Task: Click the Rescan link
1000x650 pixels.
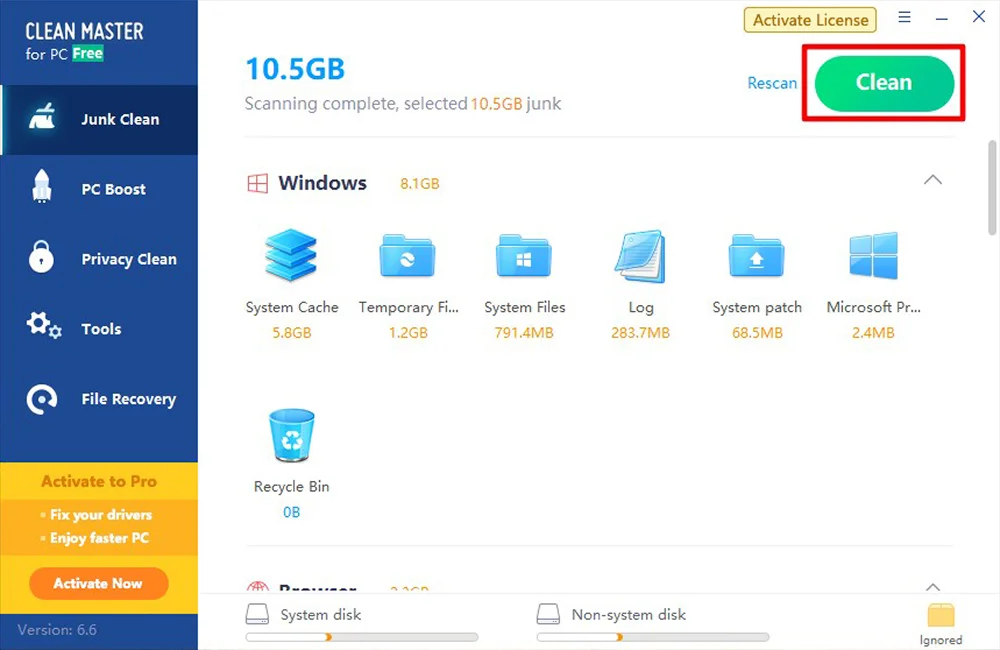Action: pos(772,83)
